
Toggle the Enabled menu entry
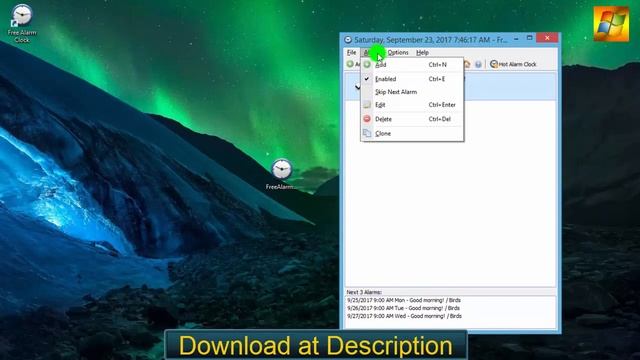(x=412, y=79)
